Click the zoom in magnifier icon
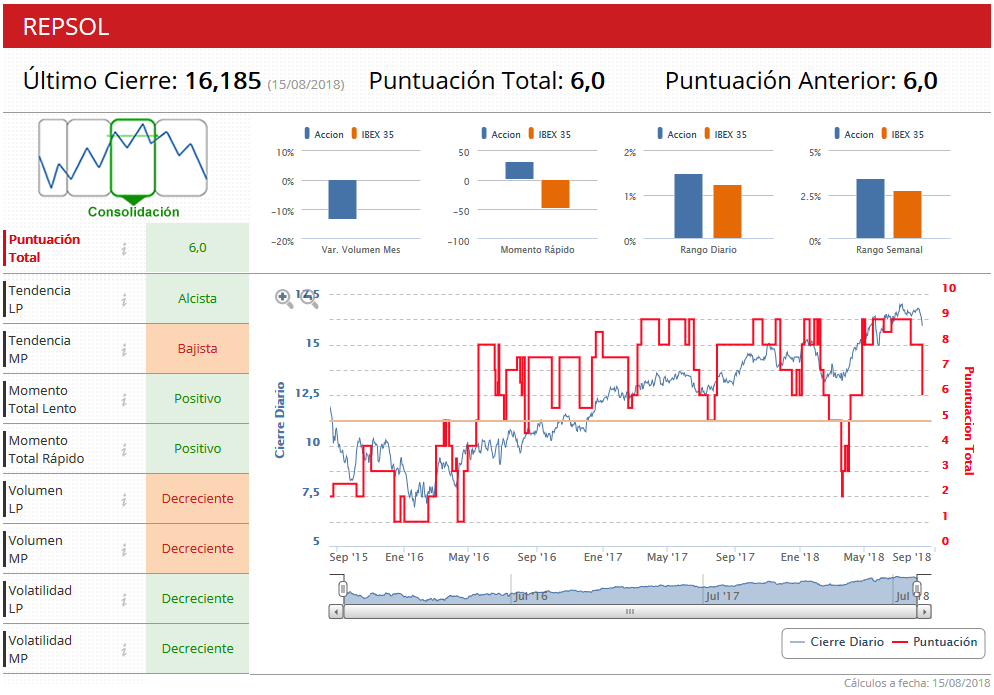Viewport: 994px width, 695px height. (283, 298)
